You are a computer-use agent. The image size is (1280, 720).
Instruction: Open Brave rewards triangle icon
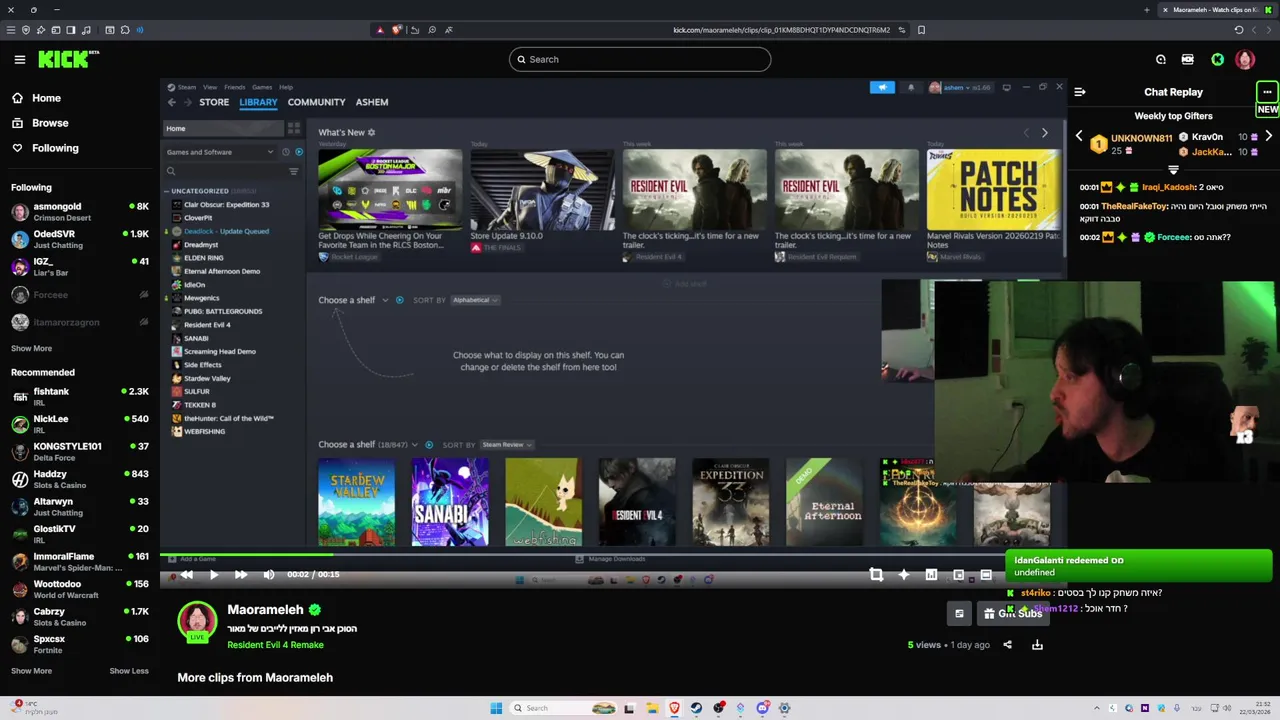coord(379,30)
